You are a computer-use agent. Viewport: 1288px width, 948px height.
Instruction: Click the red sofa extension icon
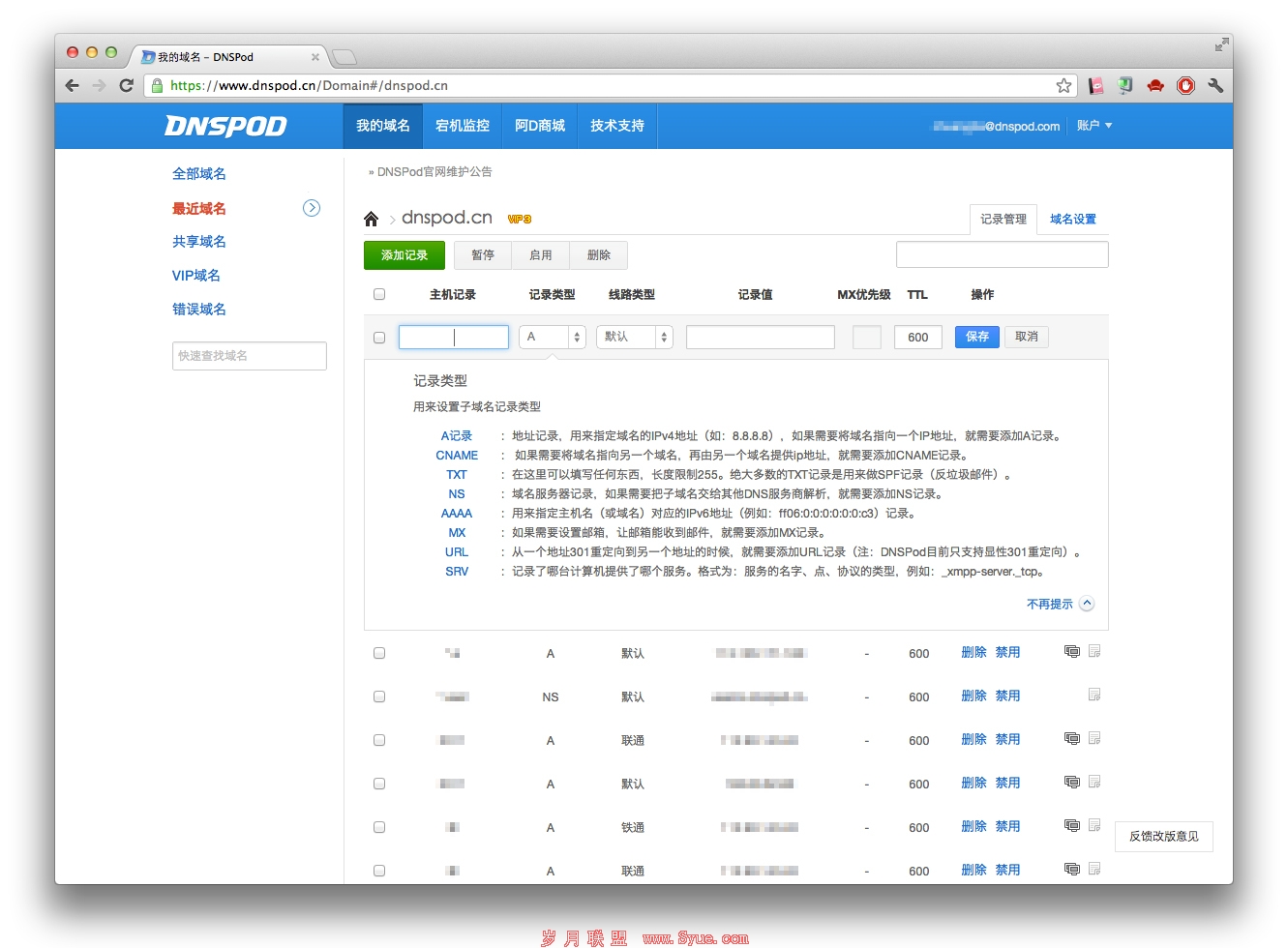(x=1155, y=85)
